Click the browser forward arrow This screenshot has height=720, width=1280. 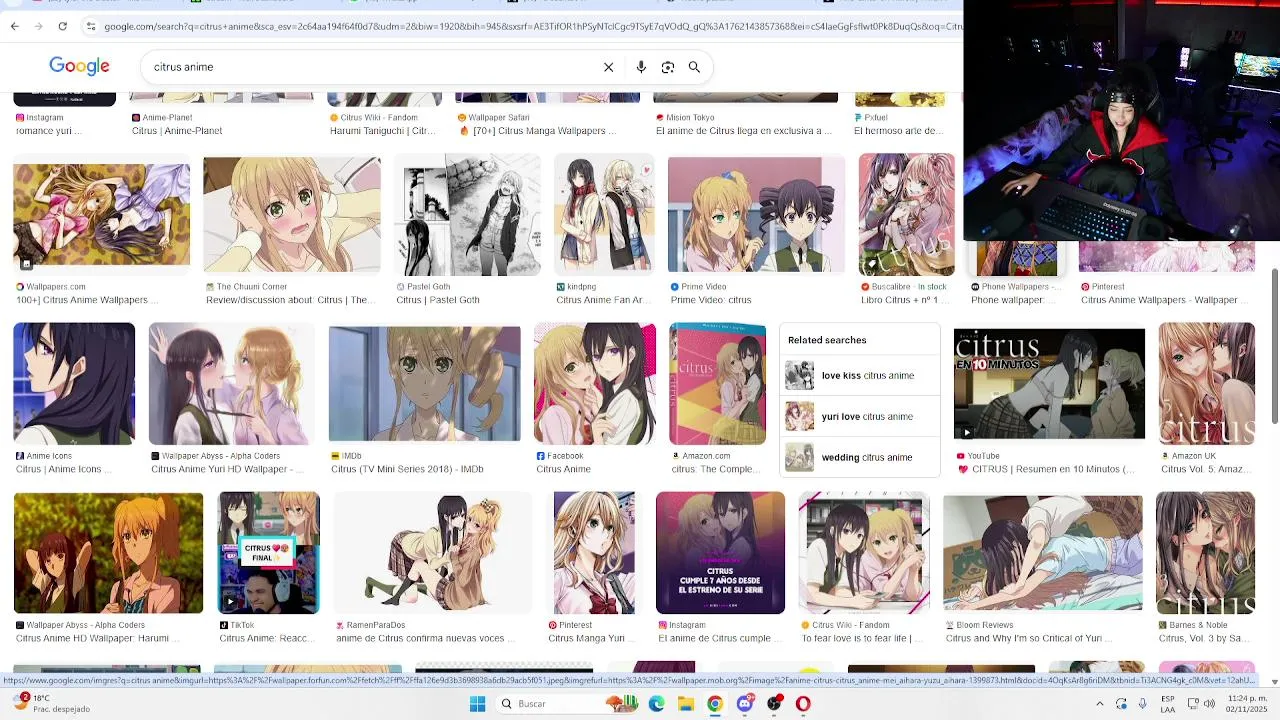tap(39, 26)
